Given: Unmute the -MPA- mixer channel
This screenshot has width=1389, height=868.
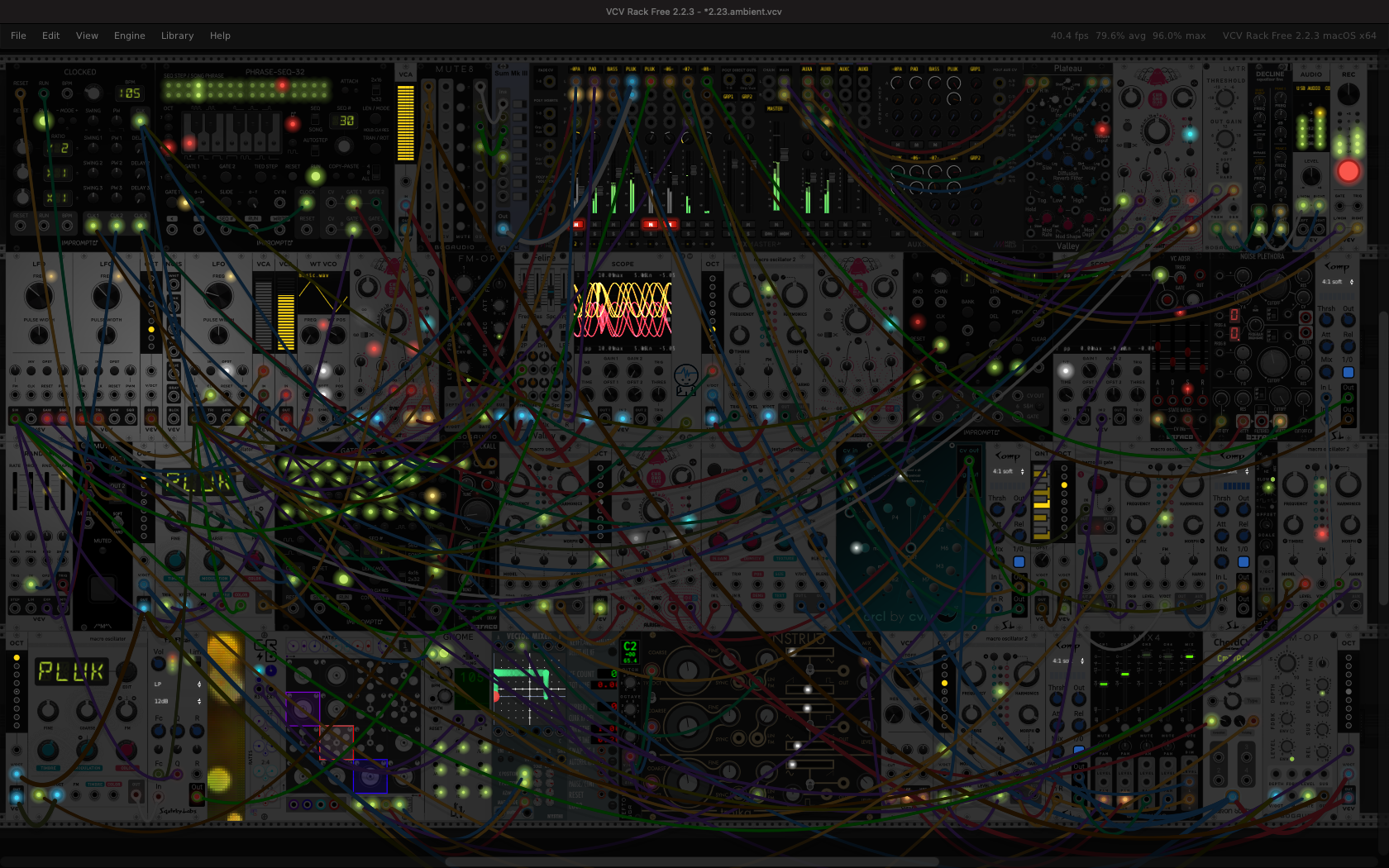Looking at the screenshot, I should tap(577, 224).
